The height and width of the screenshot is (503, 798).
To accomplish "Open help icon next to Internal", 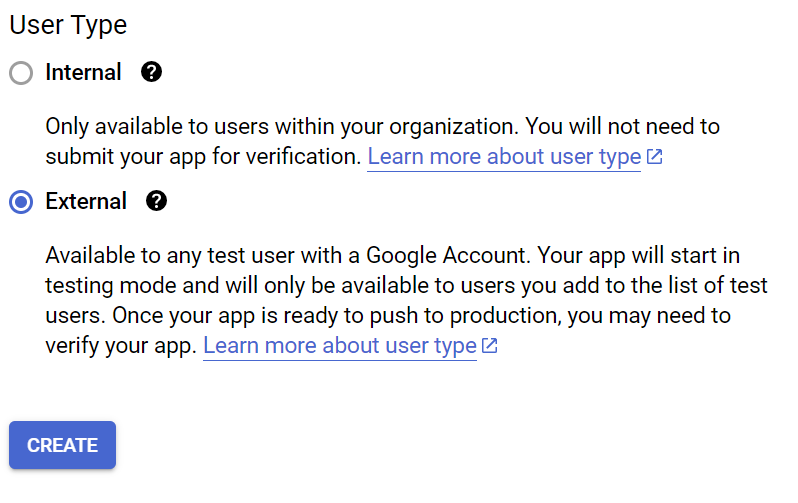I will (151, 72).
